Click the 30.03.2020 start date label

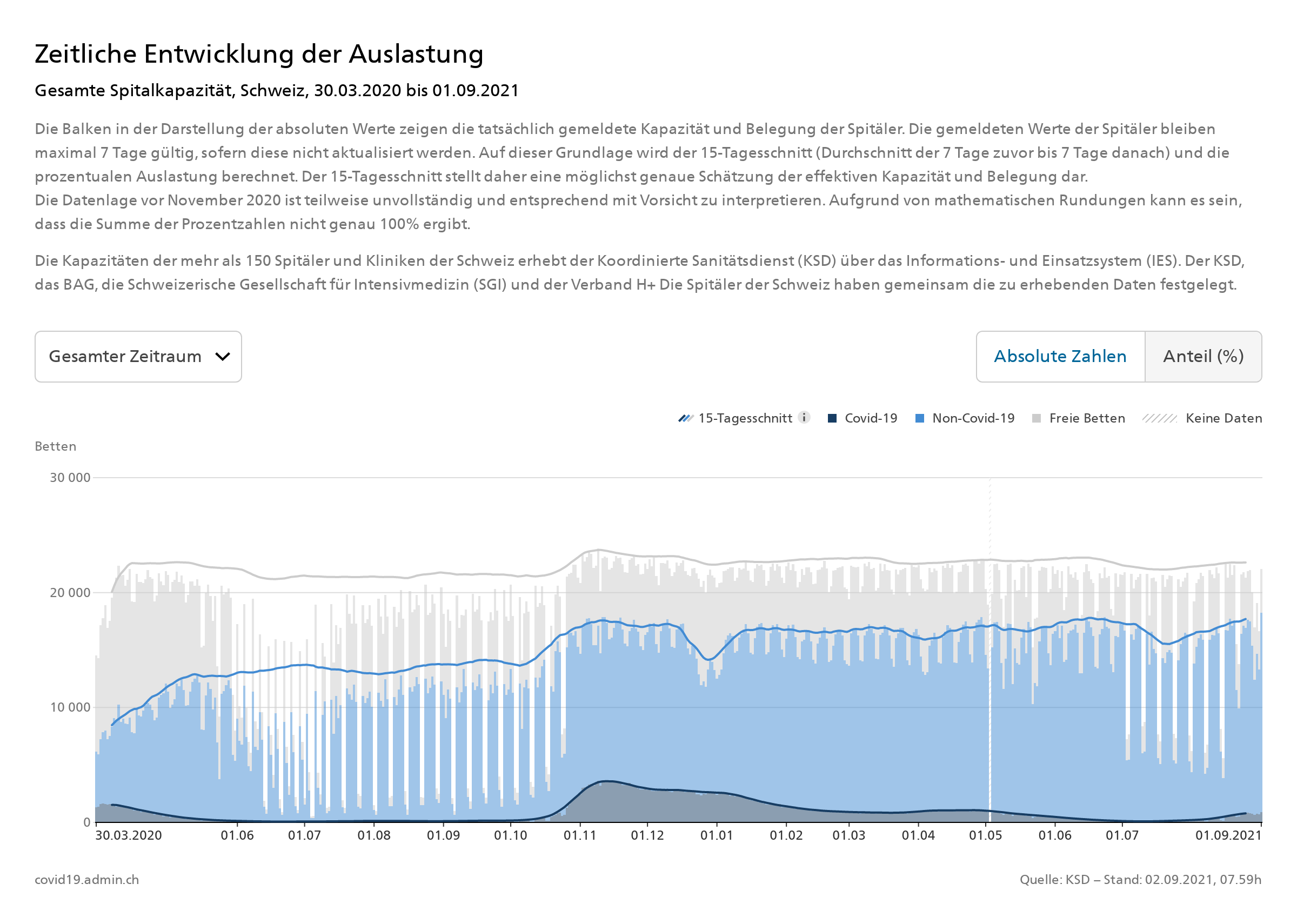click(x=129, y=835)
